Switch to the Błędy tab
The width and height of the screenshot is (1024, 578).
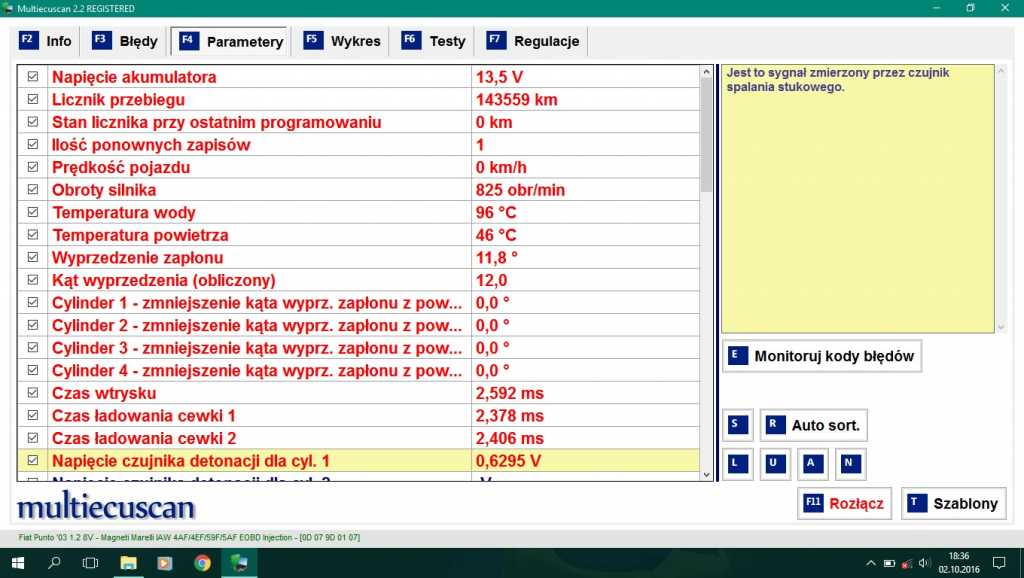pos(126,41)
